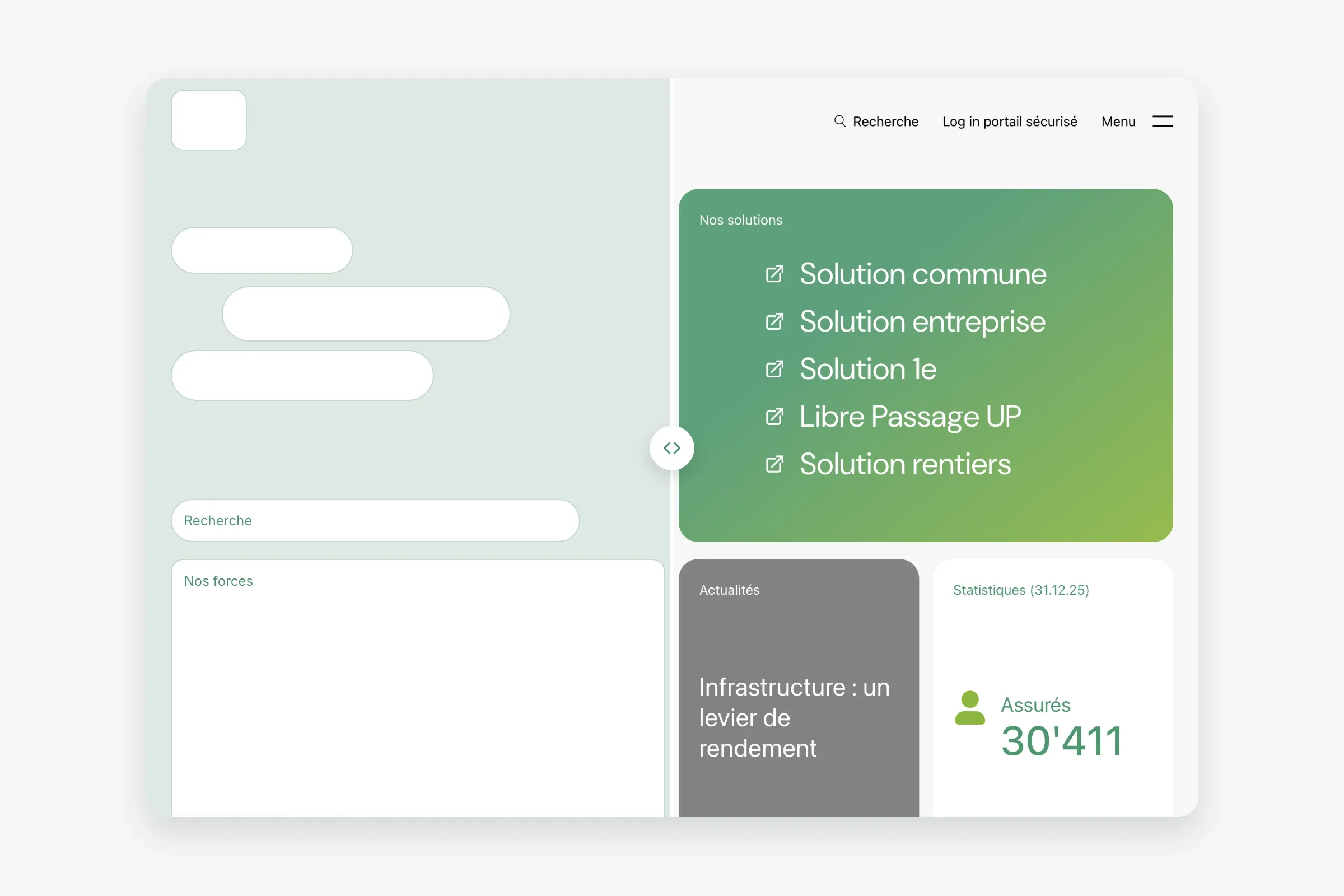Viewport: 1344px width, 896px height.
Task: Click the Nos solutions heading
Action: tap(740, 220)
